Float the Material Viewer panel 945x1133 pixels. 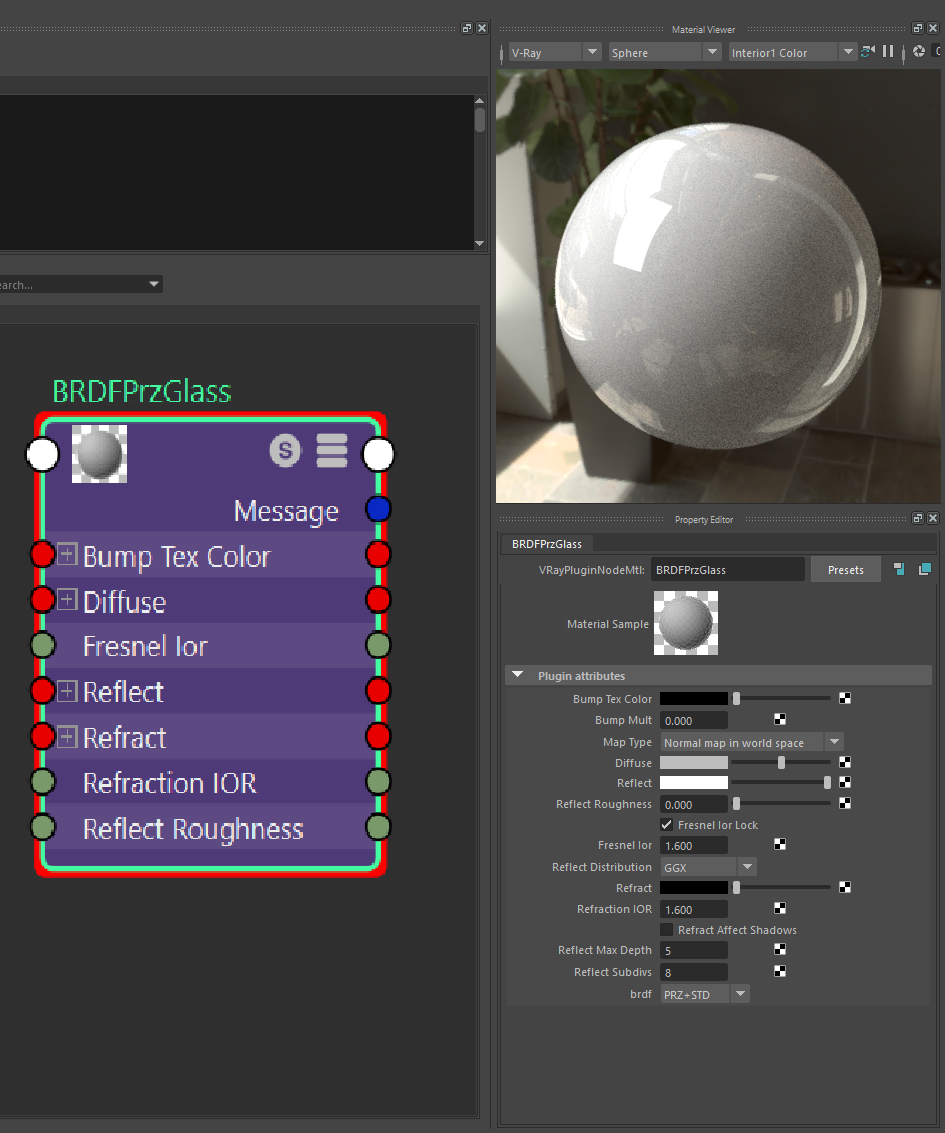click(x=918, y=28)
